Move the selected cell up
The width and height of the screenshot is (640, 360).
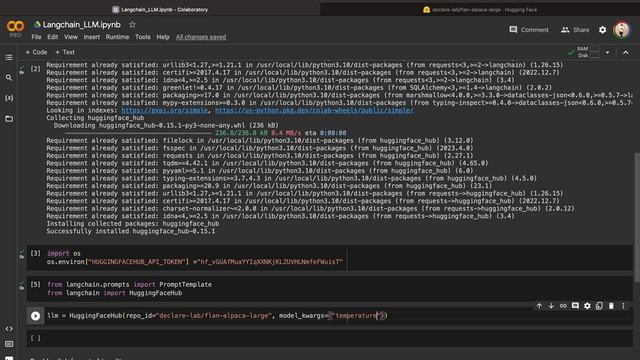(x=539, y=306)
